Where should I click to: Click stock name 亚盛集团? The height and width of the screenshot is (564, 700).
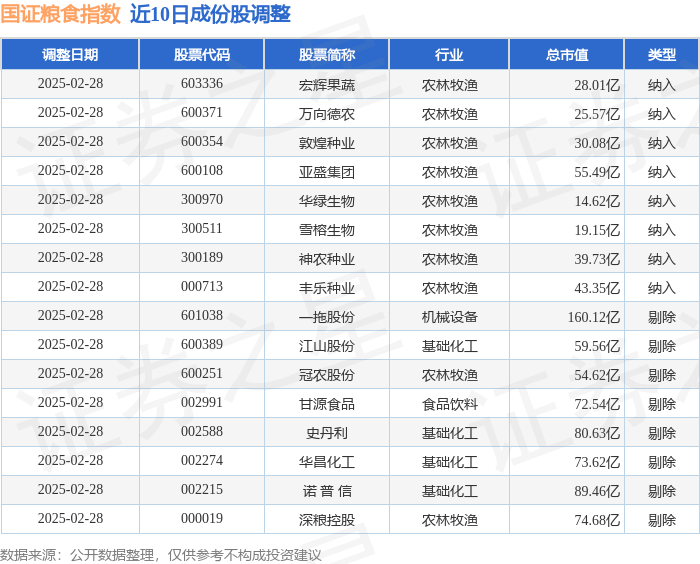click(327, 171)
